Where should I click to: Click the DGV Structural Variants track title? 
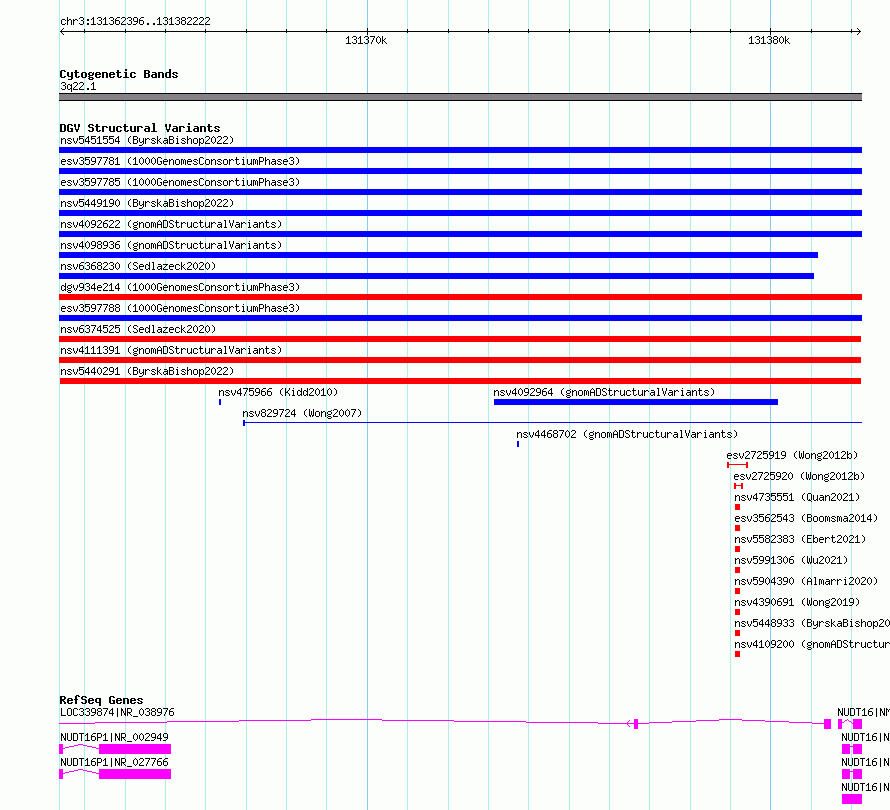[140, 128]
